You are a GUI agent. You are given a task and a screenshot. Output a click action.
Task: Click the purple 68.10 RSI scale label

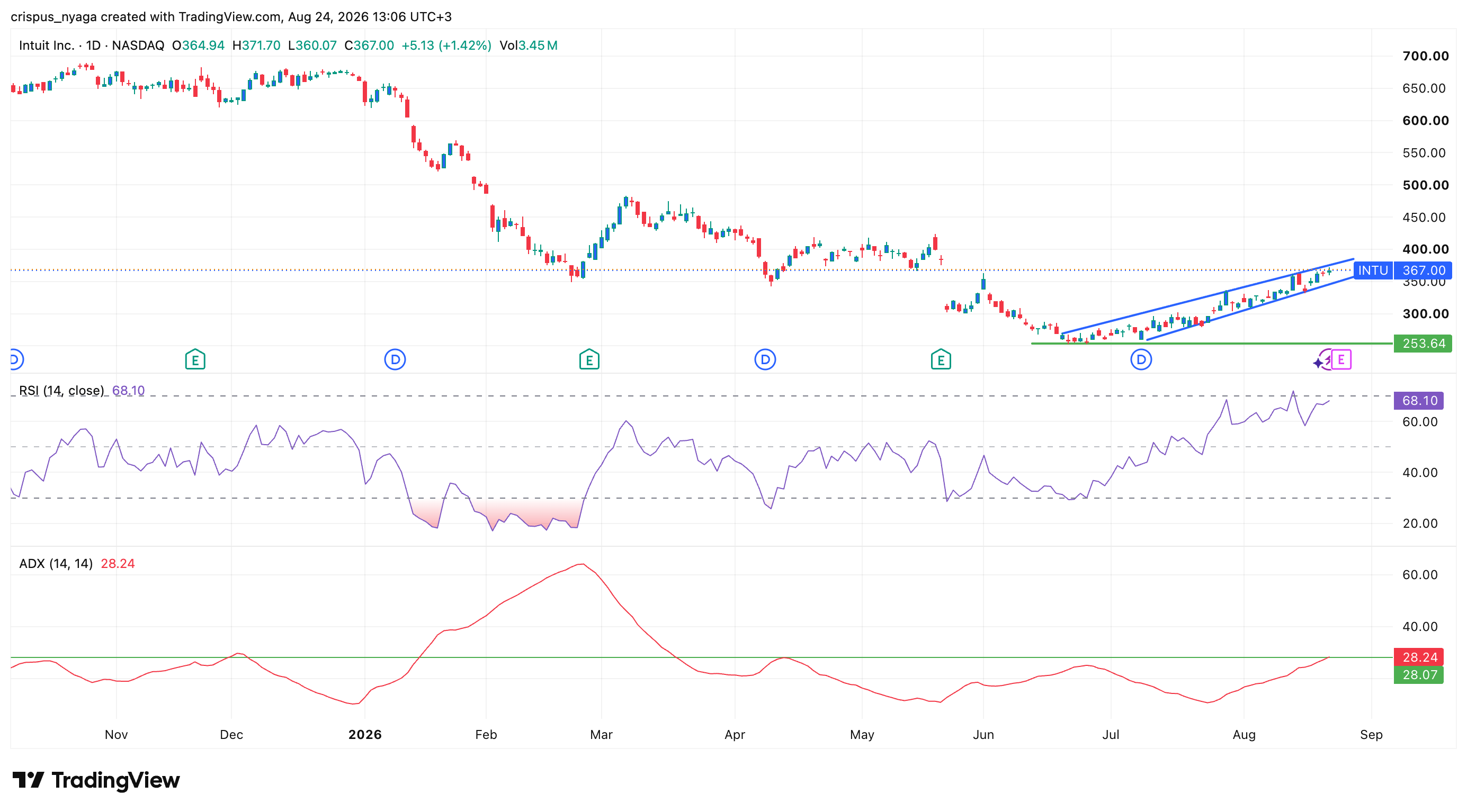coord(1419,401)
